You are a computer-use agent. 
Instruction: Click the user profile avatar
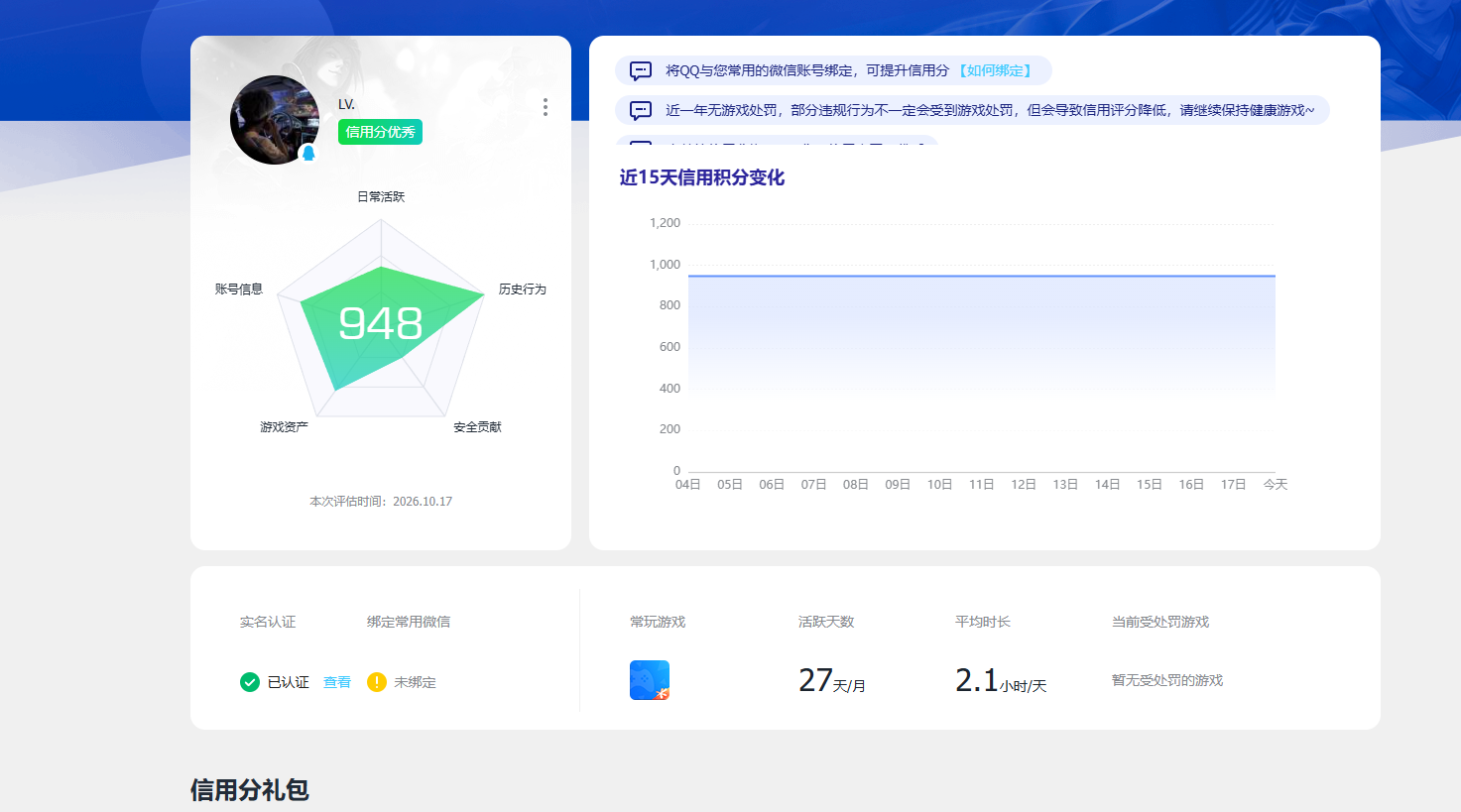point(275,120)
